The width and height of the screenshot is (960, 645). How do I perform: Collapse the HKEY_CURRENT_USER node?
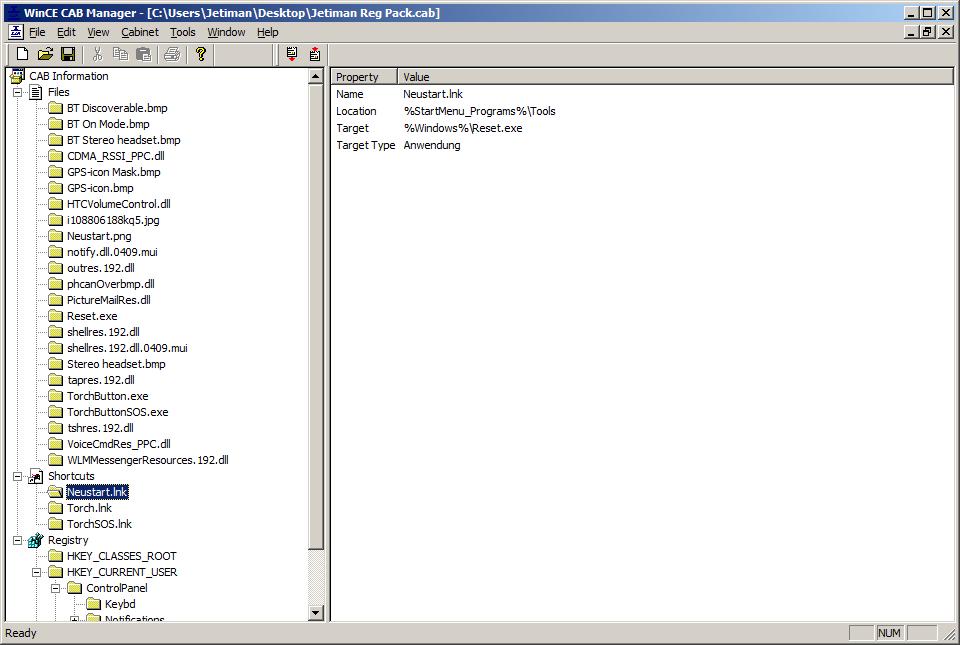[x=37, y=572]
